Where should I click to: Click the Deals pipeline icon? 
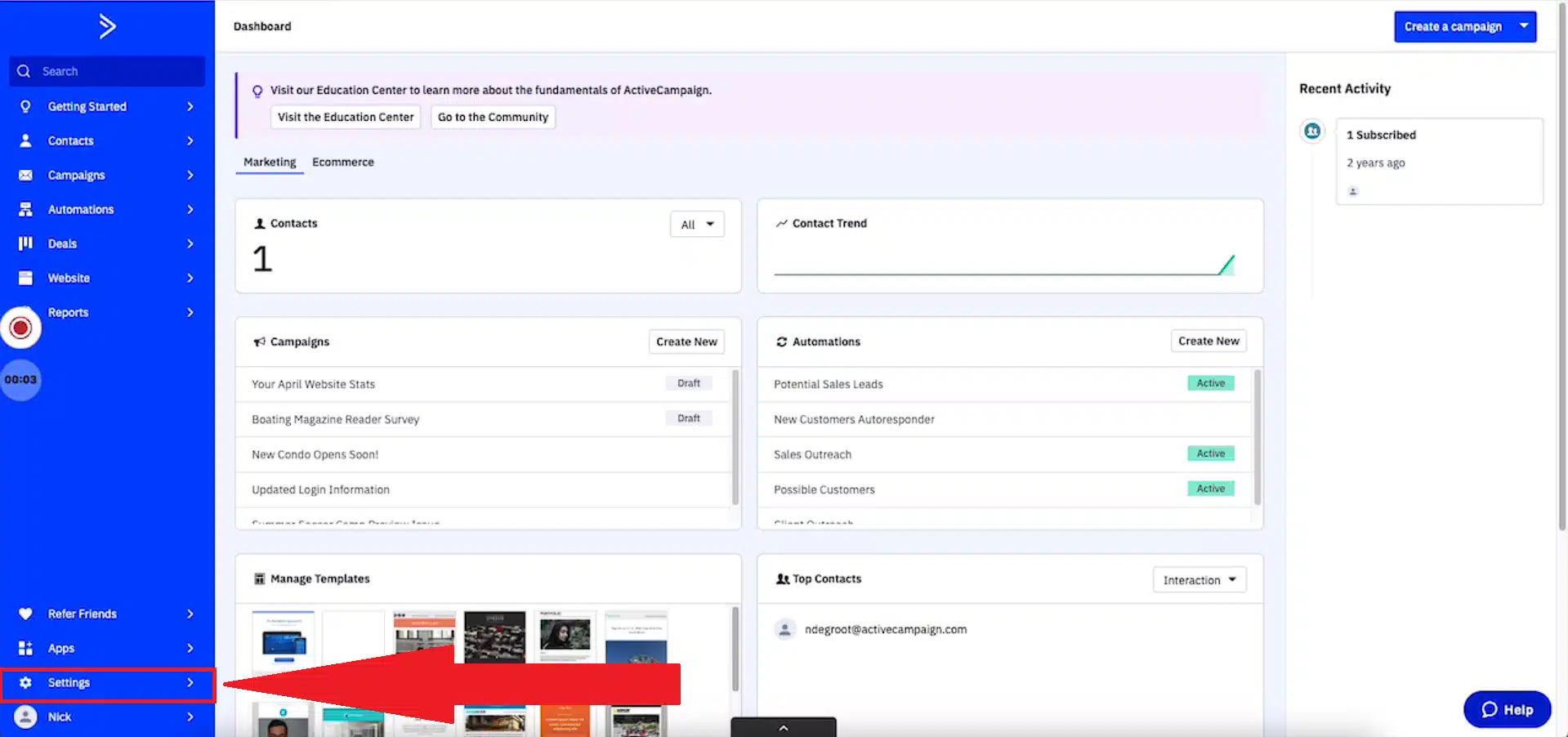pos(25,243)
